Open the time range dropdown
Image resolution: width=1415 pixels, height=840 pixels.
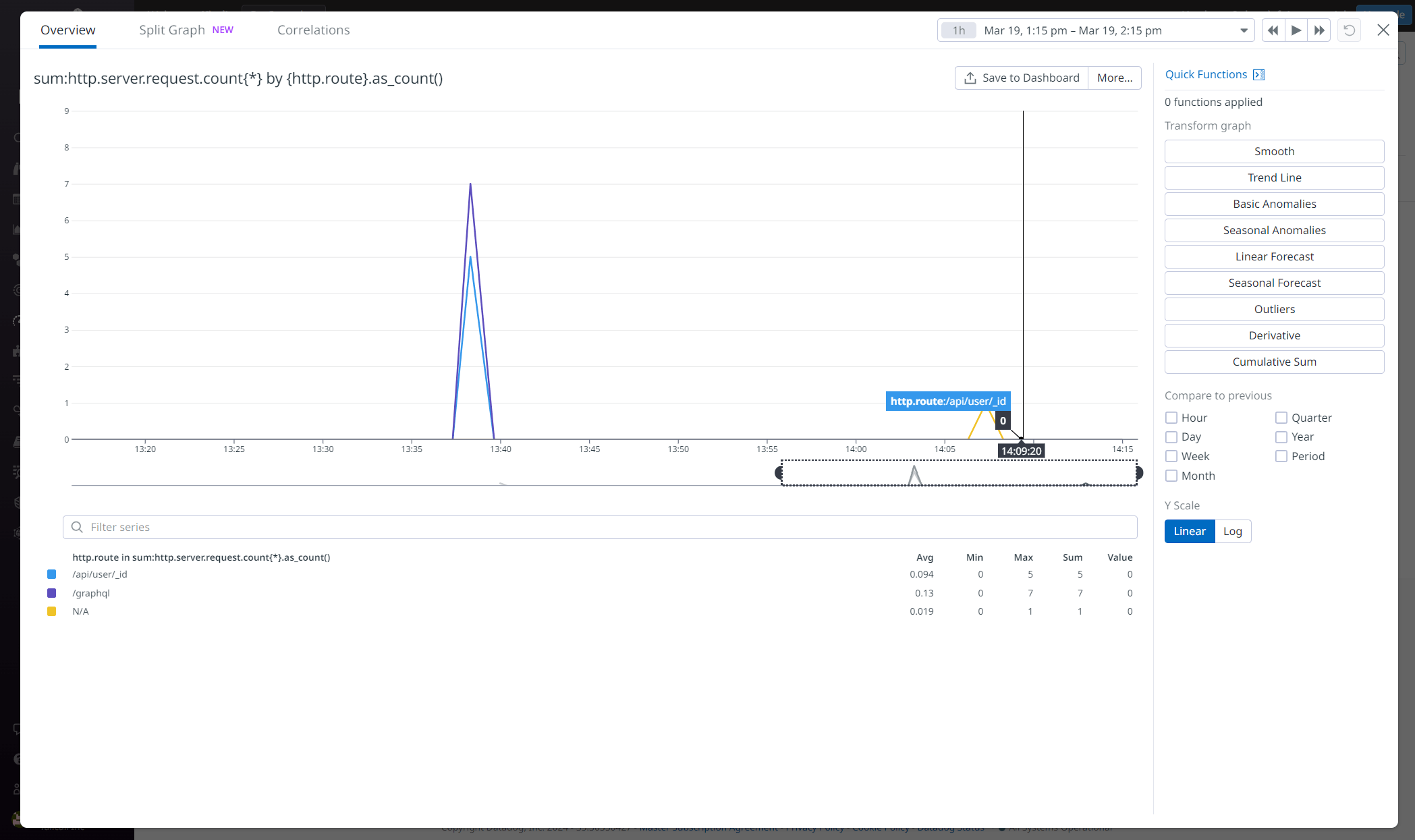(x=1244, y=30)
